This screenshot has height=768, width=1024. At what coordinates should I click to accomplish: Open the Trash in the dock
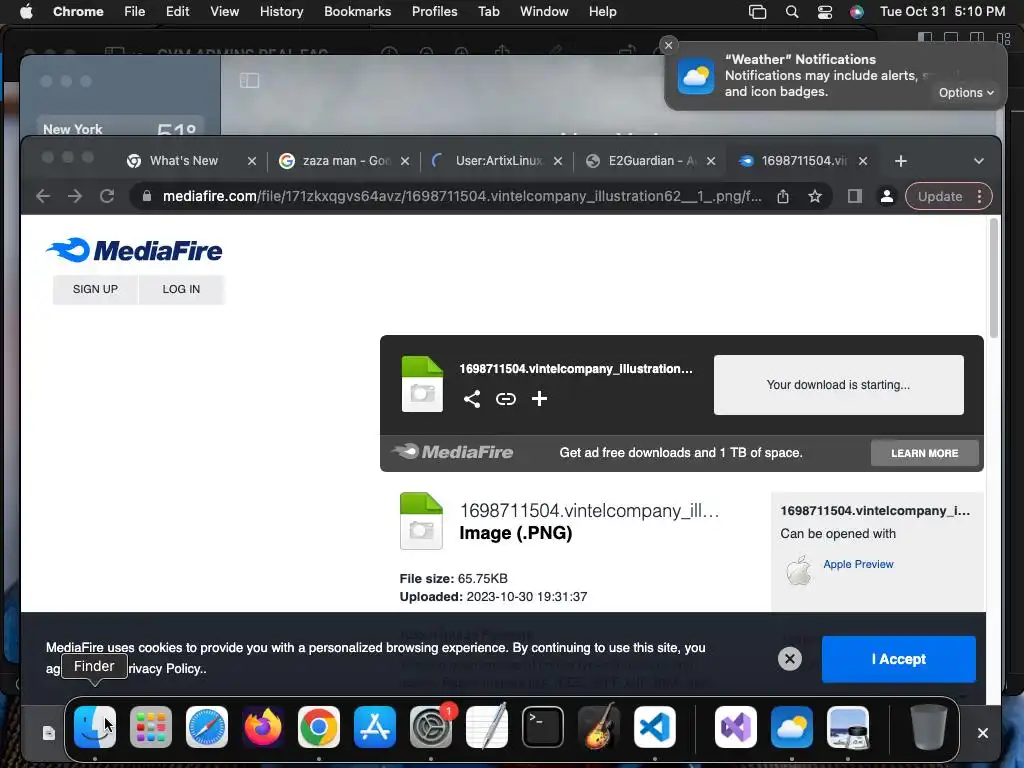coord(929,727)
